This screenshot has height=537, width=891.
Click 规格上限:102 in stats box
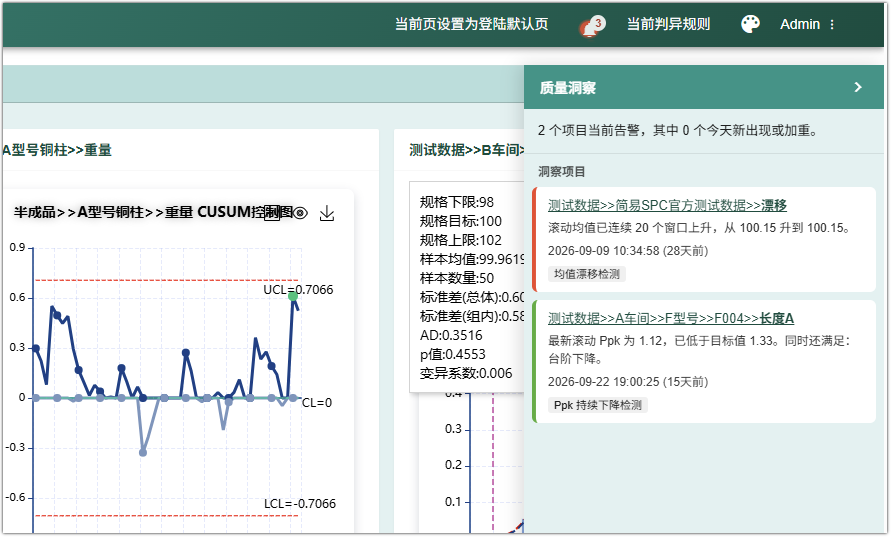pyautogui.click(x=461, y=240)
